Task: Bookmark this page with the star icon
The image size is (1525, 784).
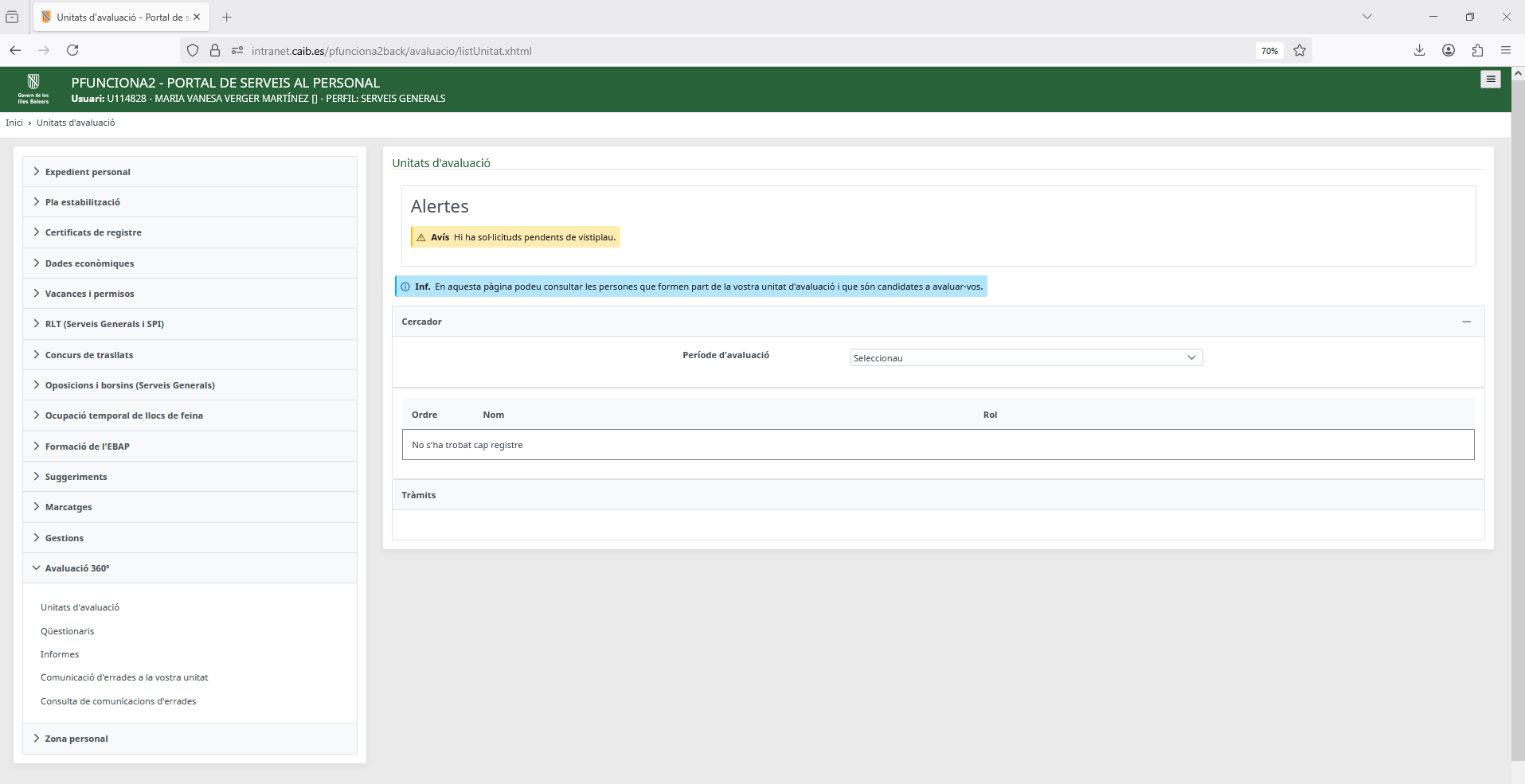Action: pyautogui.click(x=1300, y=51)
